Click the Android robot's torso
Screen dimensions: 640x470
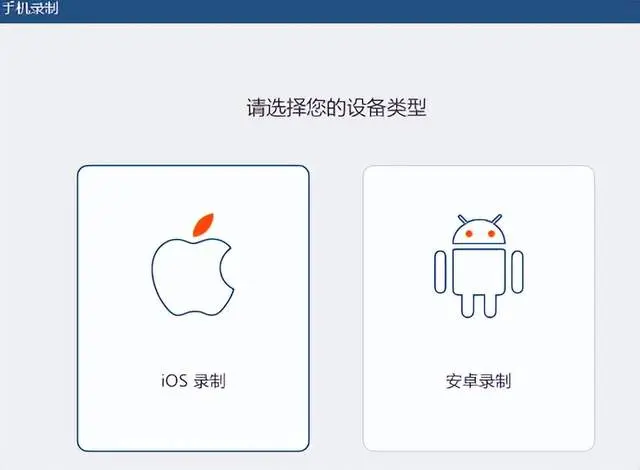click(479, 271)
